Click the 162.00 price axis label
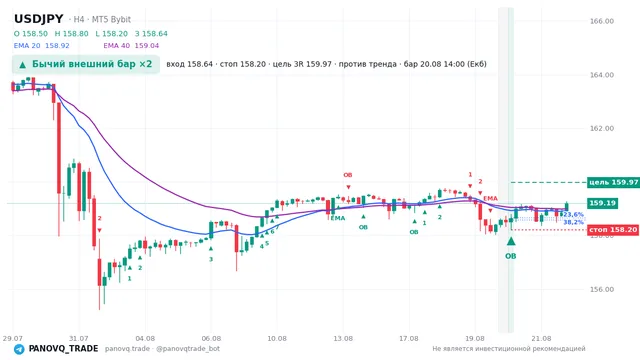The width and height of the screenshot is (640, 360). coord(602,128)
